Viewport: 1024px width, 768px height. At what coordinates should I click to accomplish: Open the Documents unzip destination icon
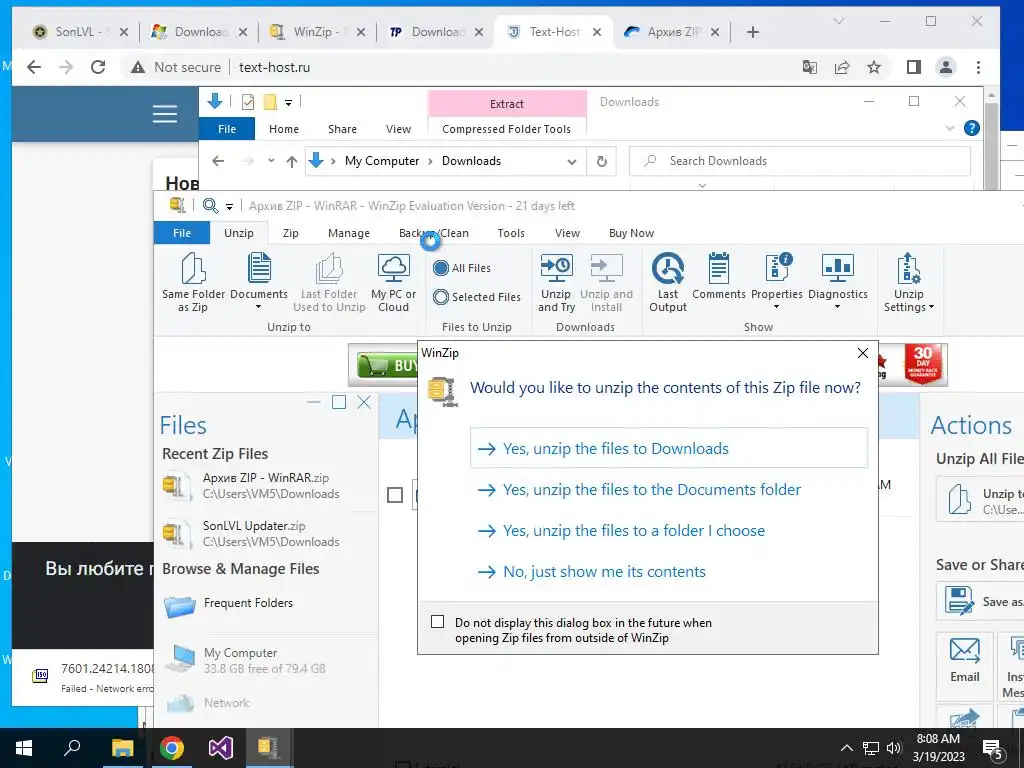(259, 268)
